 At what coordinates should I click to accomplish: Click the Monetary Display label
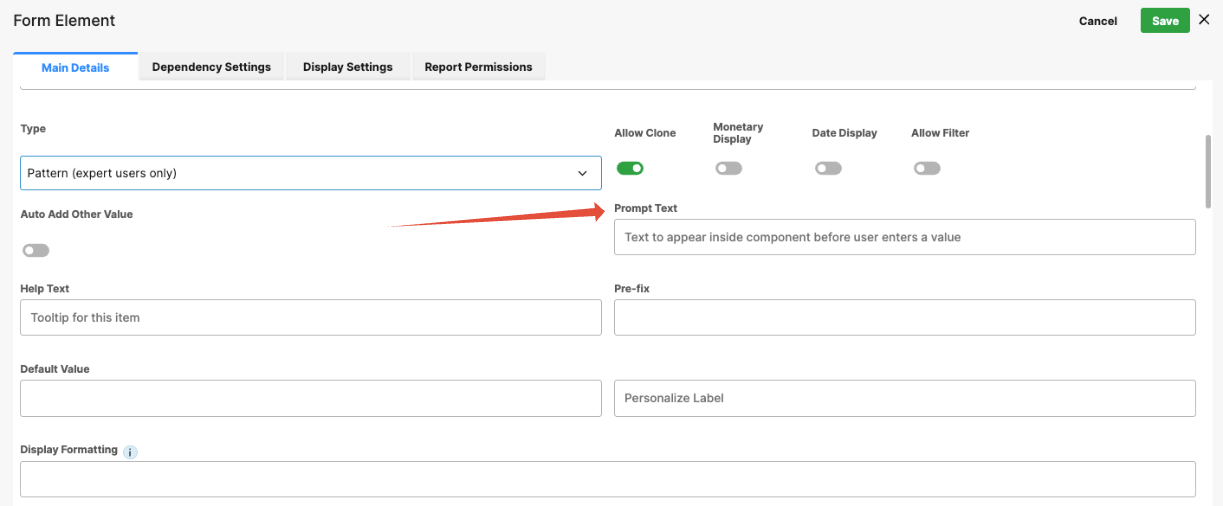click(738, 133)
